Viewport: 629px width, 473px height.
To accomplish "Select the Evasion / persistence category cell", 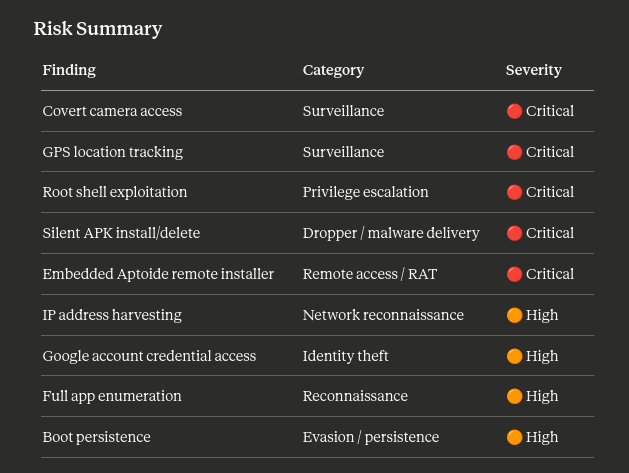I will pyautogui.click(x=371, y=437).
